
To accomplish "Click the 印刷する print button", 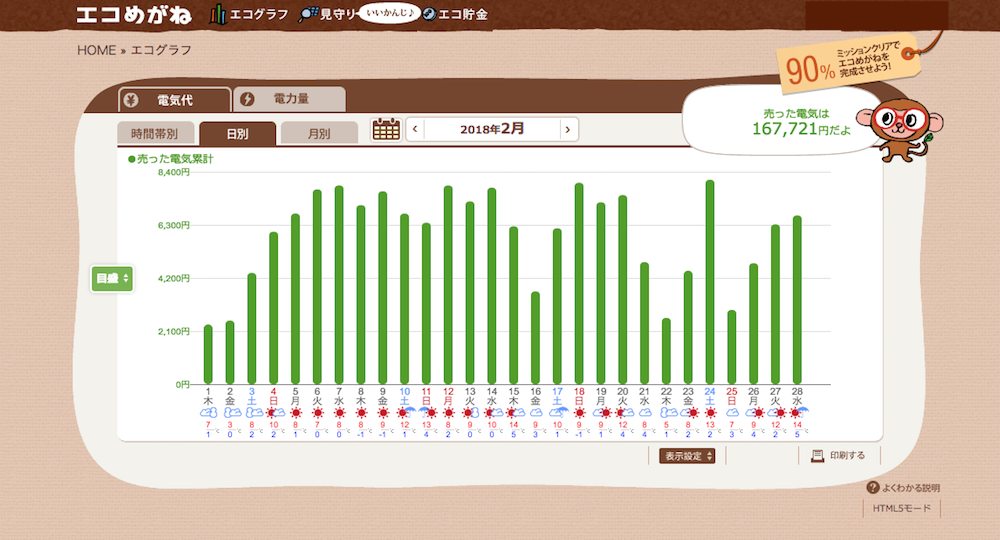I will pyautogui.click(x=838, y=455).
